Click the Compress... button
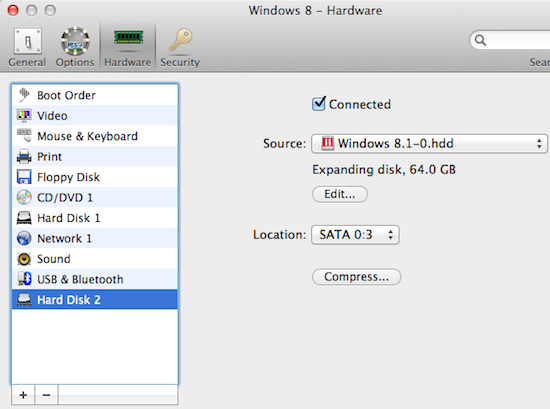The width and height of the screenshot is (550, 409). (x=356, y=277)
